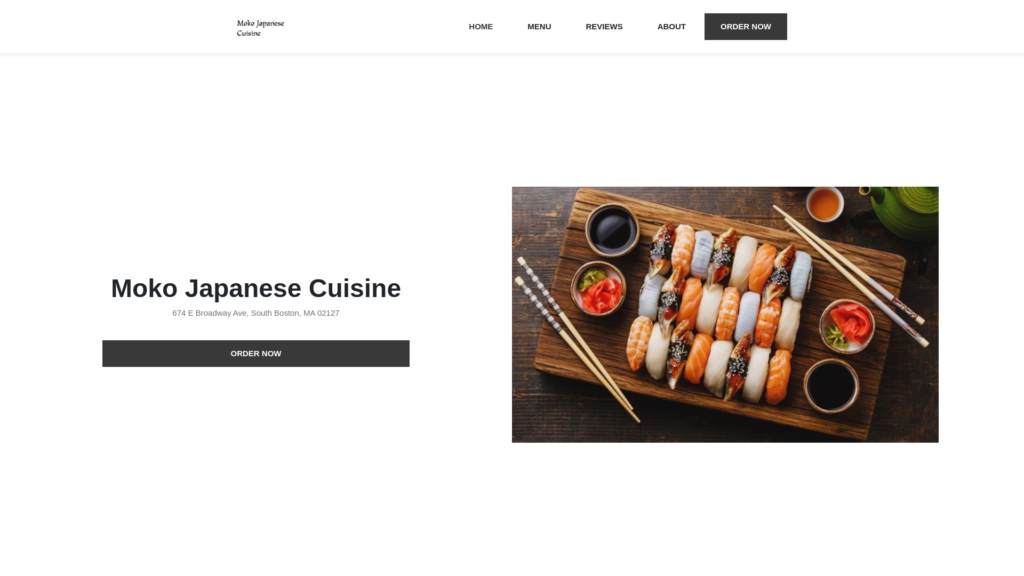Go to the HOME page

[x=481, y=27]
